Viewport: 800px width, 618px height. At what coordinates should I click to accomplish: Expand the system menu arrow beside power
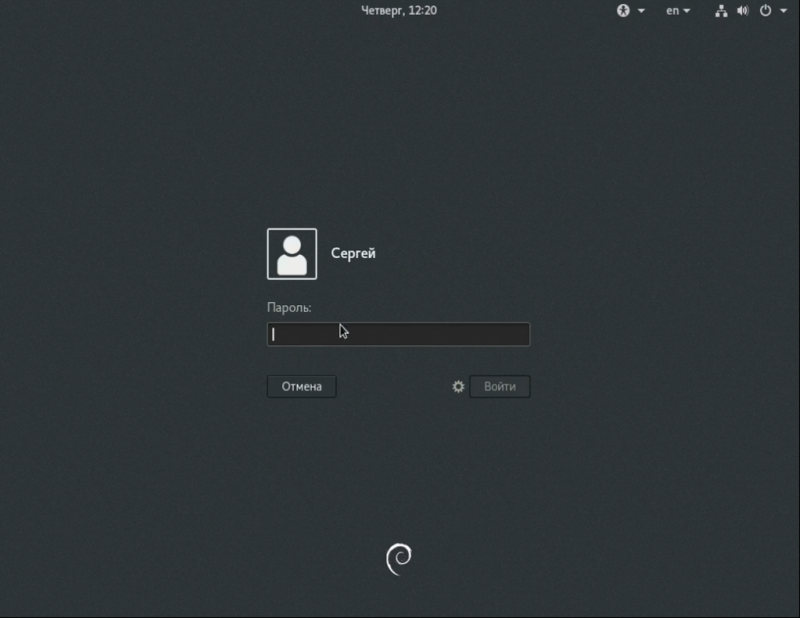(x=783, y=11)
